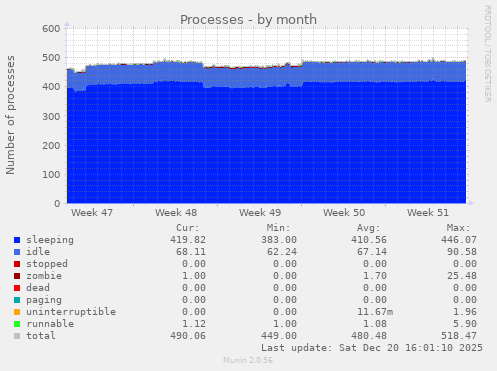
Task: Click the runnable legend color swatch
Action: click(x=17, y=324)
